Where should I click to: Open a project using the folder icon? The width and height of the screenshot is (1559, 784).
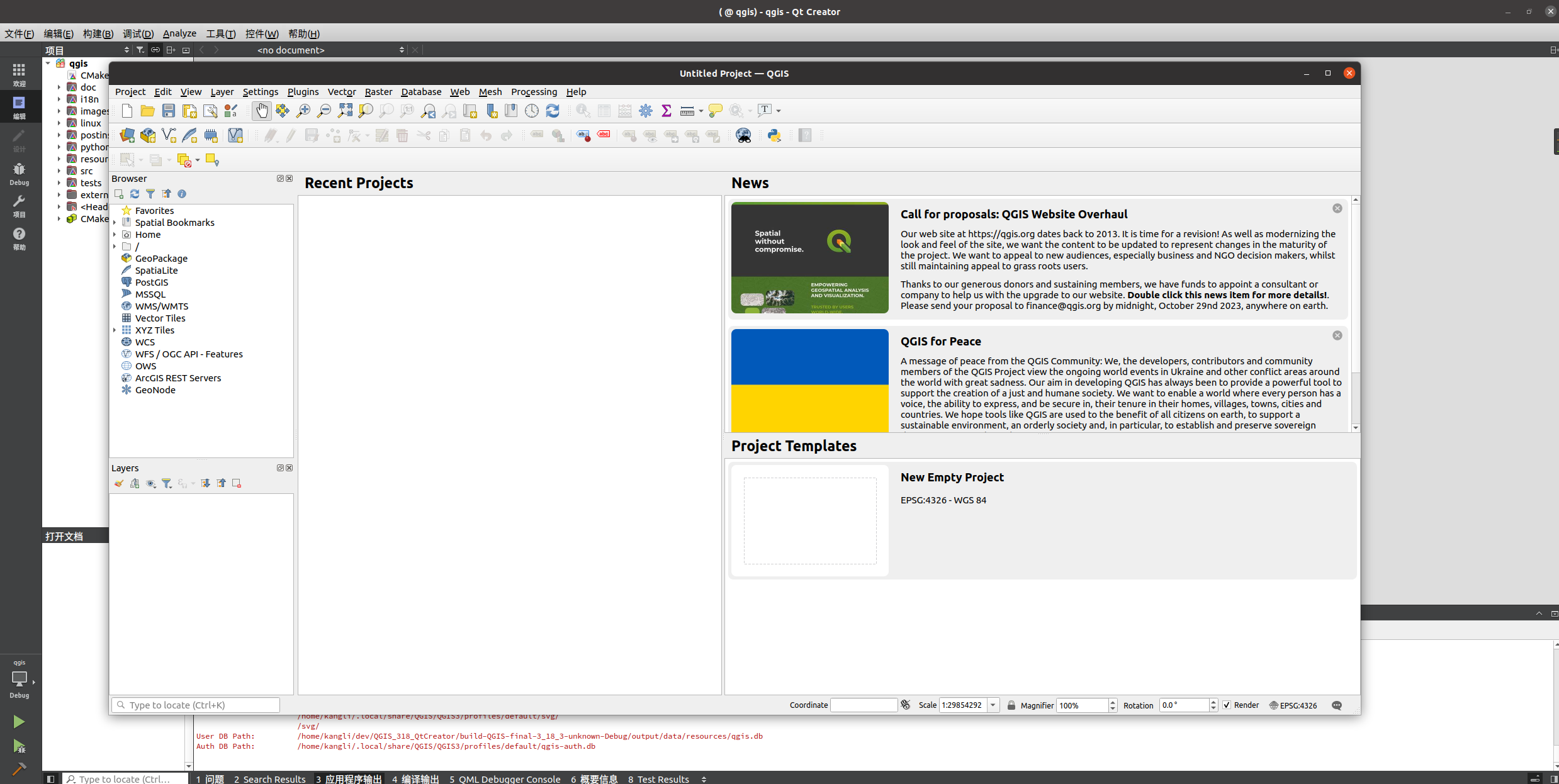147,111
